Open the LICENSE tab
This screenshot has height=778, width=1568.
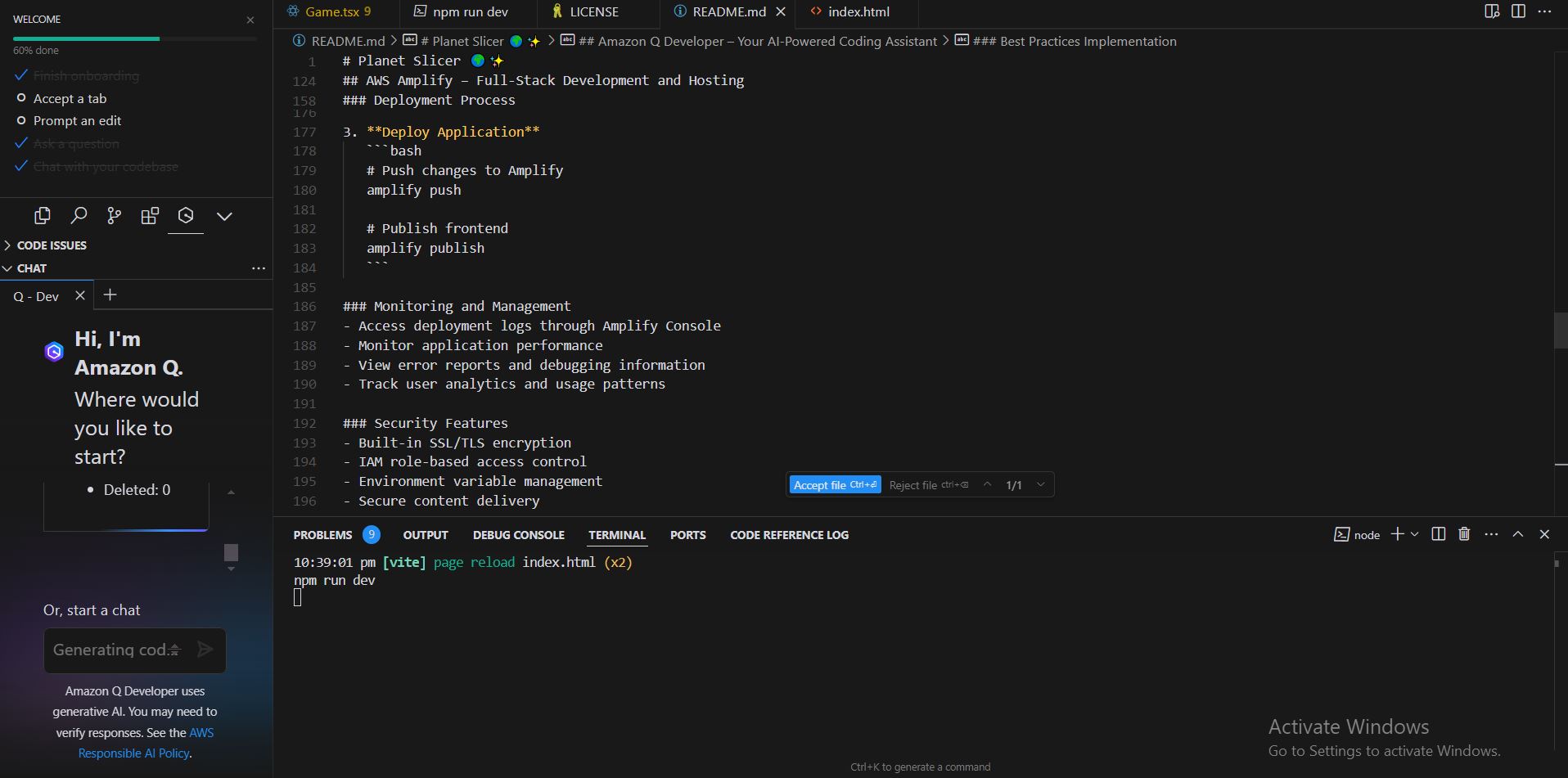pyautogui.click(x=598, y=11)
